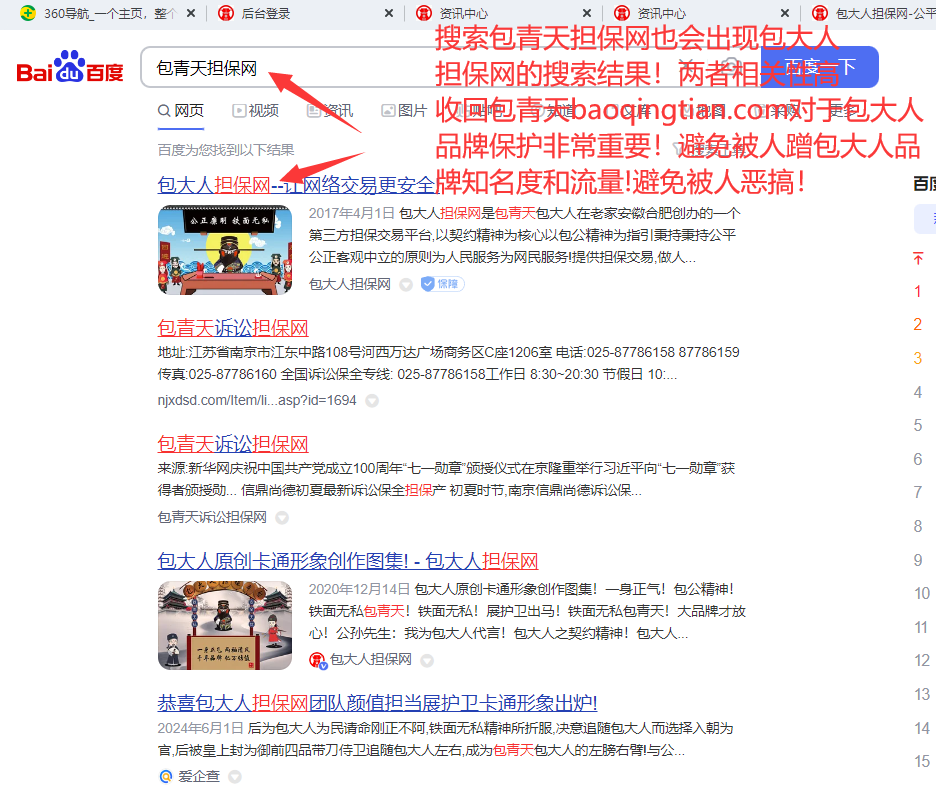Click the 爱企查 source icon
936x789 pixels.
(x=166, y=776)
